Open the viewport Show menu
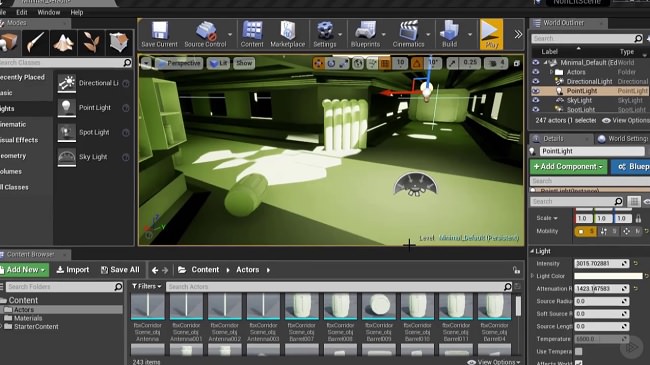Image resolution: width=650 pixels, height=365 pixels. click(x=244, y=63)
